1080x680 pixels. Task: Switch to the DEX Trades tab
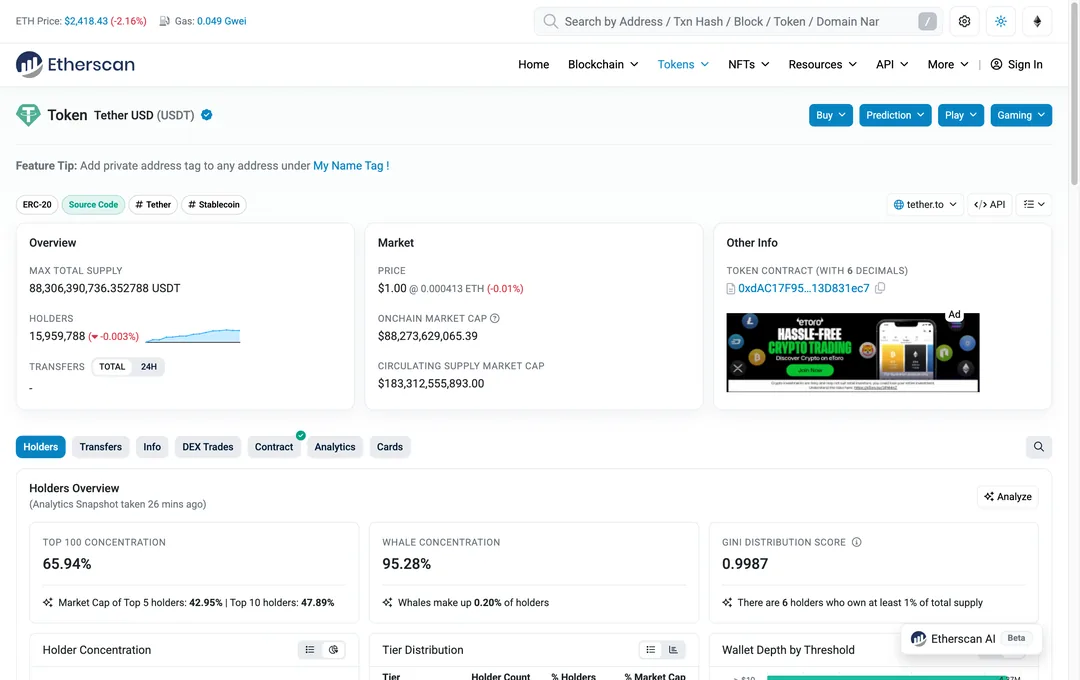click(x=208, y=446)
